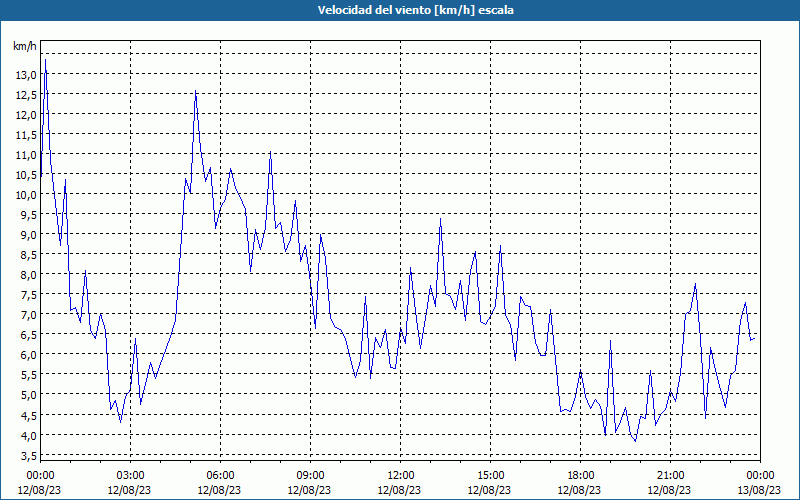Select the 10,0 y-axis value
This screenshot has width=800, height=500.
(x=26, y=194)
